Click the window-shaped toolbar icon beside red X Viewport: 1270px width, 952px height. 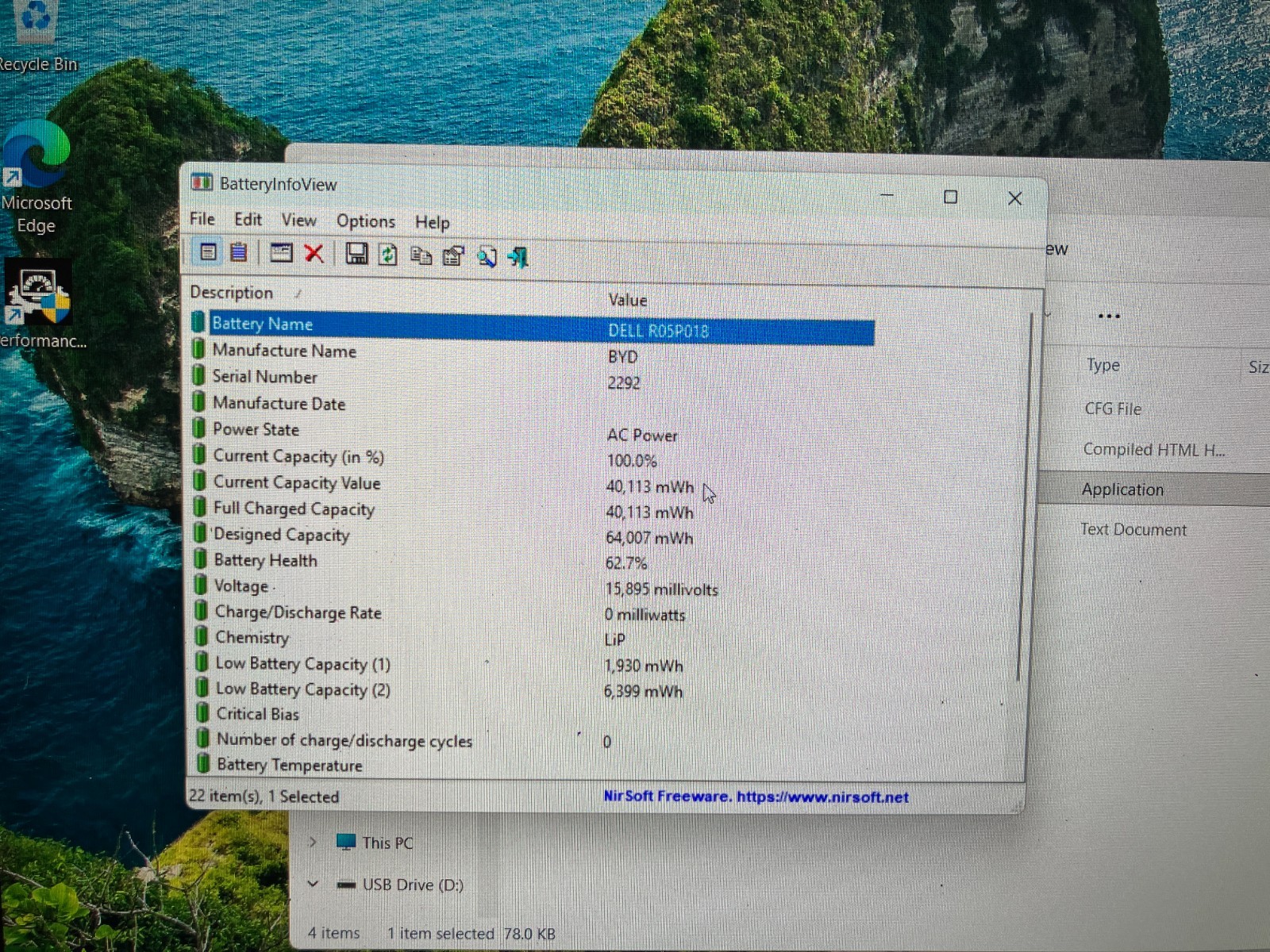coord(281,253)
